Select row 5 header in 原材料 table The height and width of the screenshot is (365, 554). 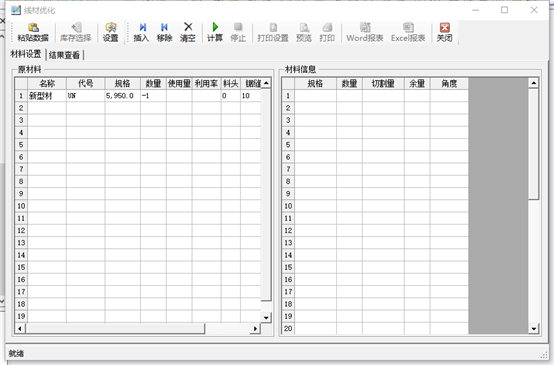21,145
